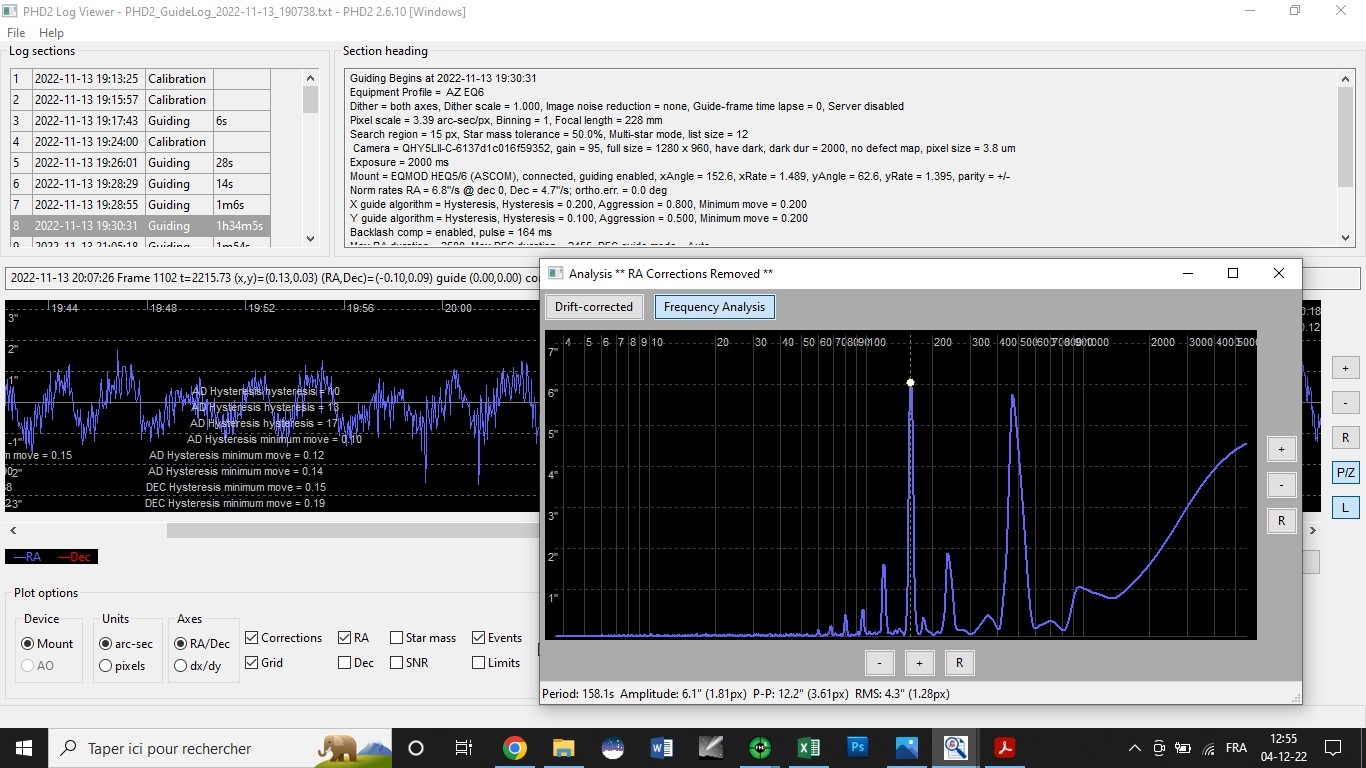Select log section 6 Guiding 14s

pyautogui.click(x=140, y=184)
